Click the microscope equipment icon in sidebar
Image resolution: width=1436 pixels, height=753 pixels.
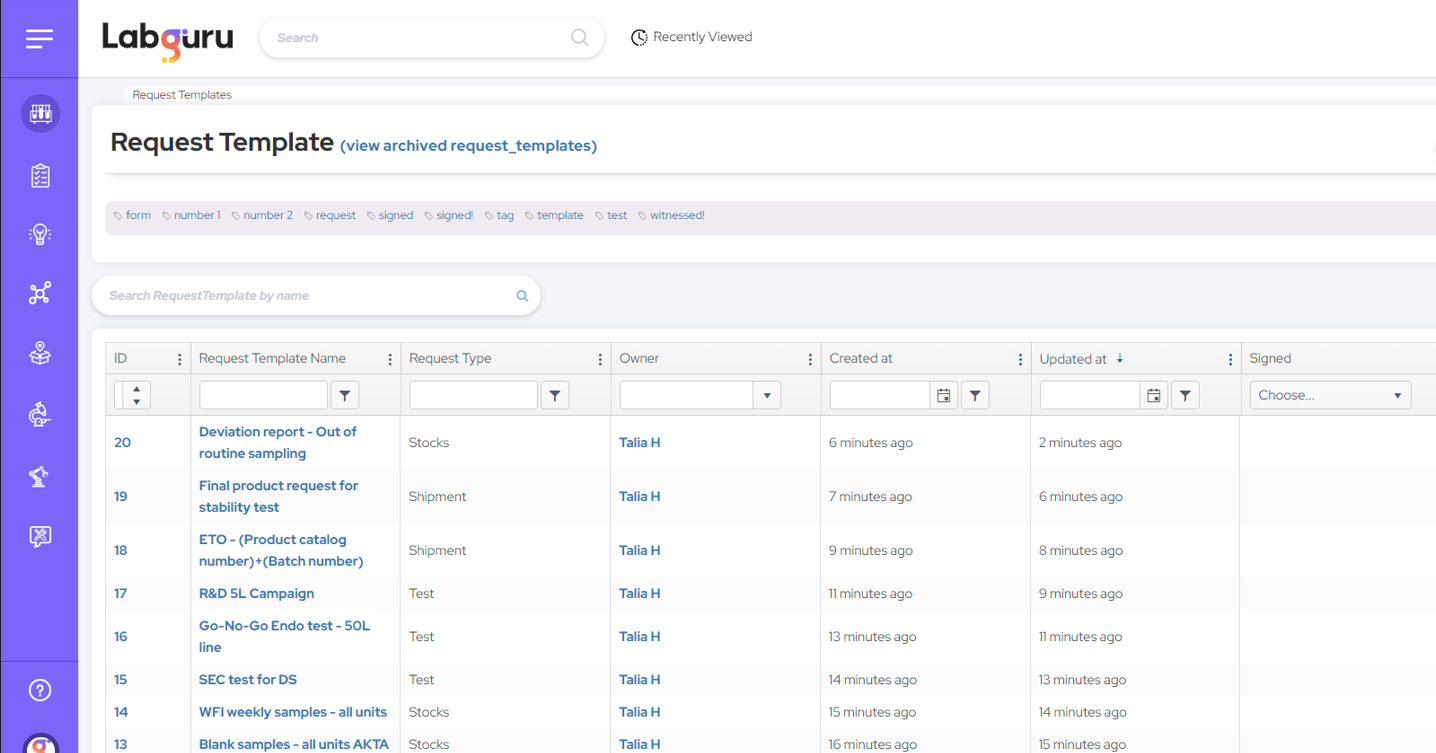40,414
